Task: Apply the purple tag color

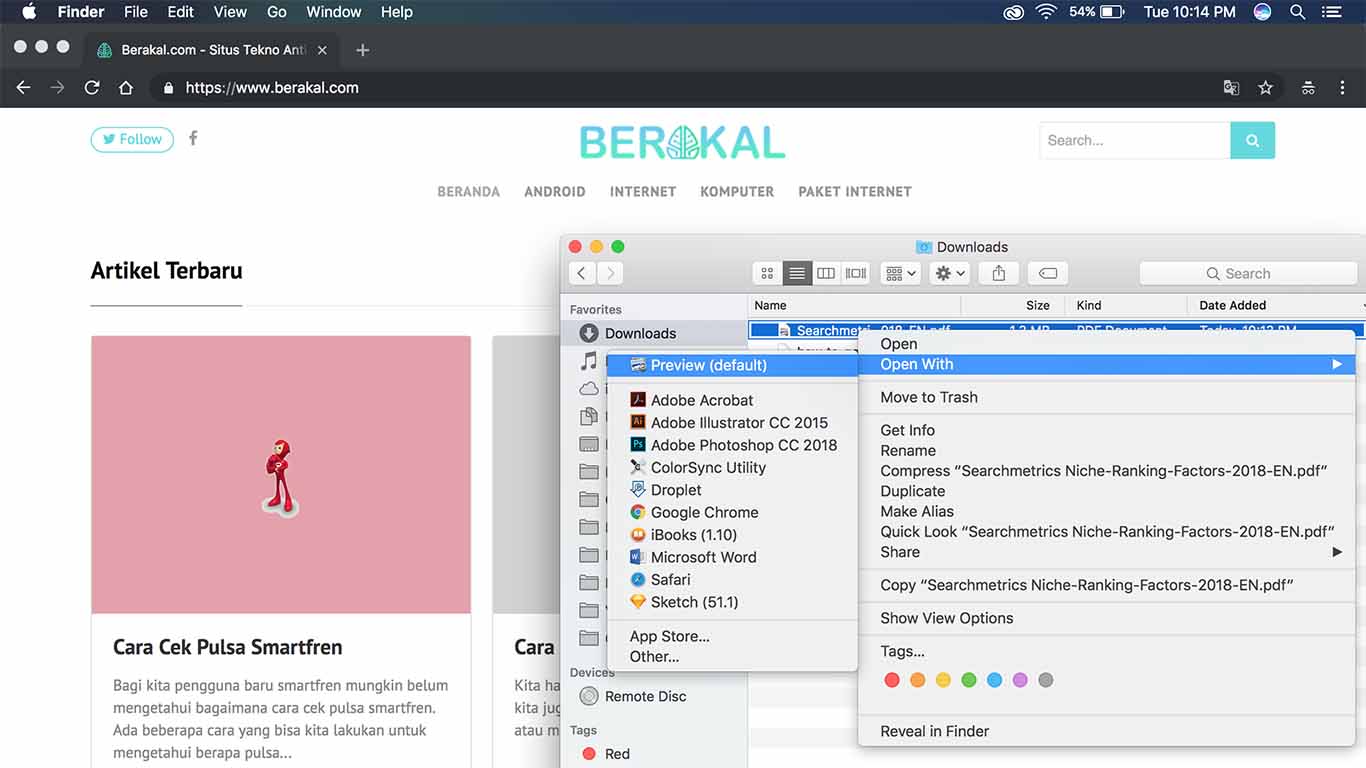Action: pyautogui.click(x=1020, y=680)
